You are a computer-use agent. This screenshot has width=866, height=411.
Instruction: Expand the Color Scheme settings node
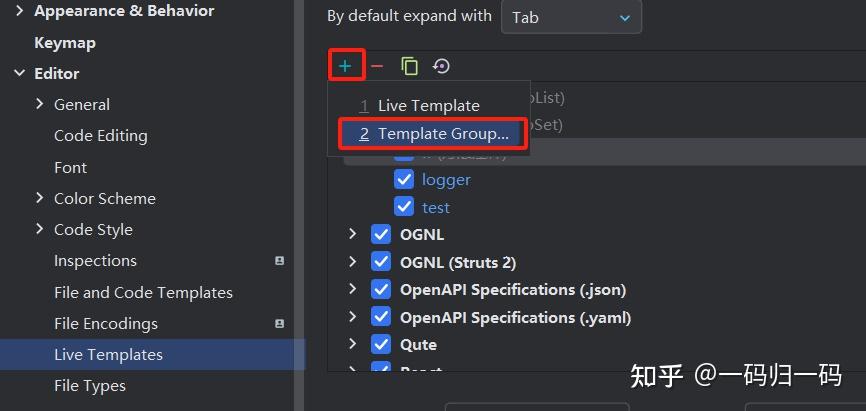click(x=39, y=198)
